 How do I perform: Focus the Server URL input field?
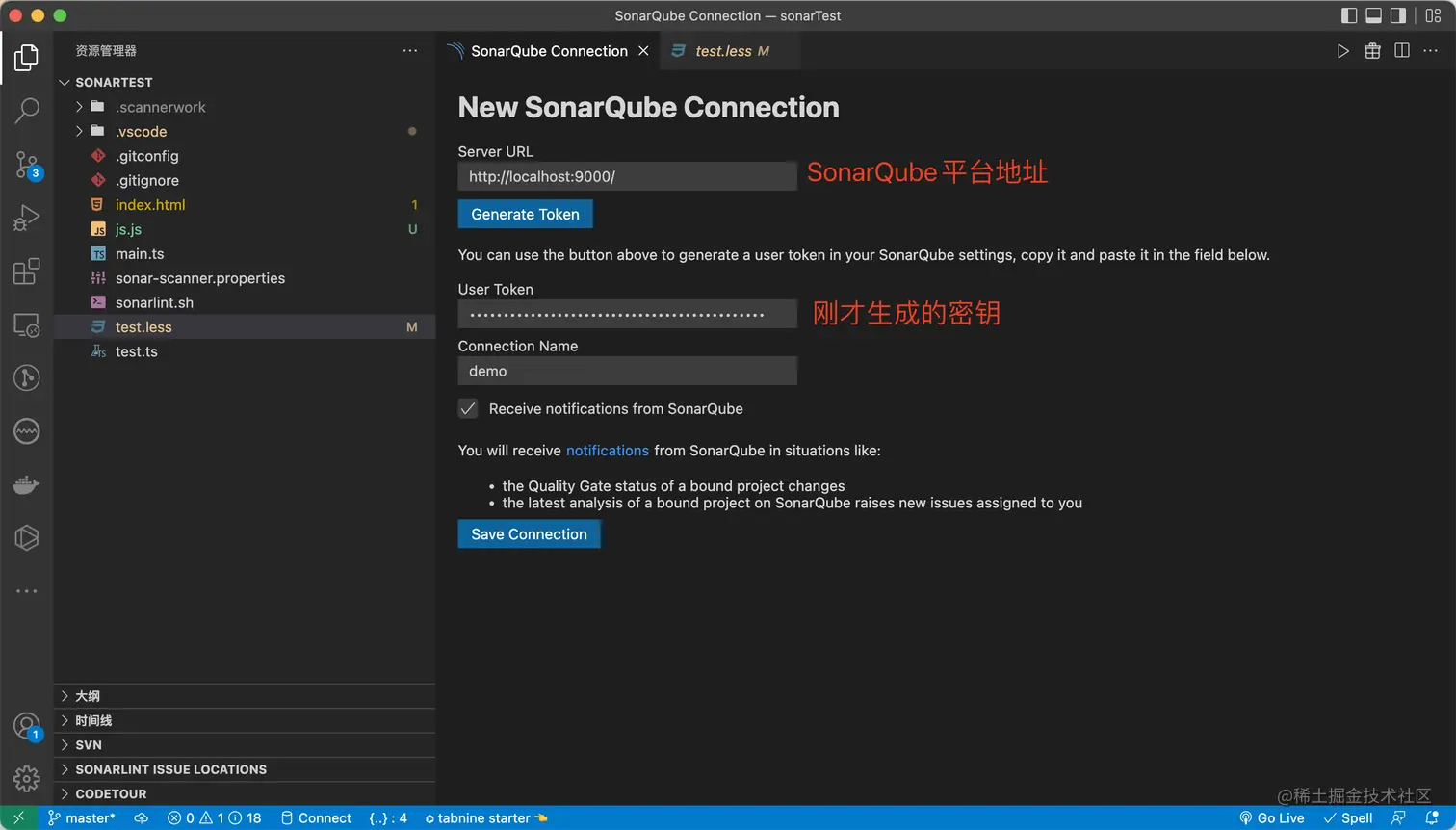coord(628,176)
